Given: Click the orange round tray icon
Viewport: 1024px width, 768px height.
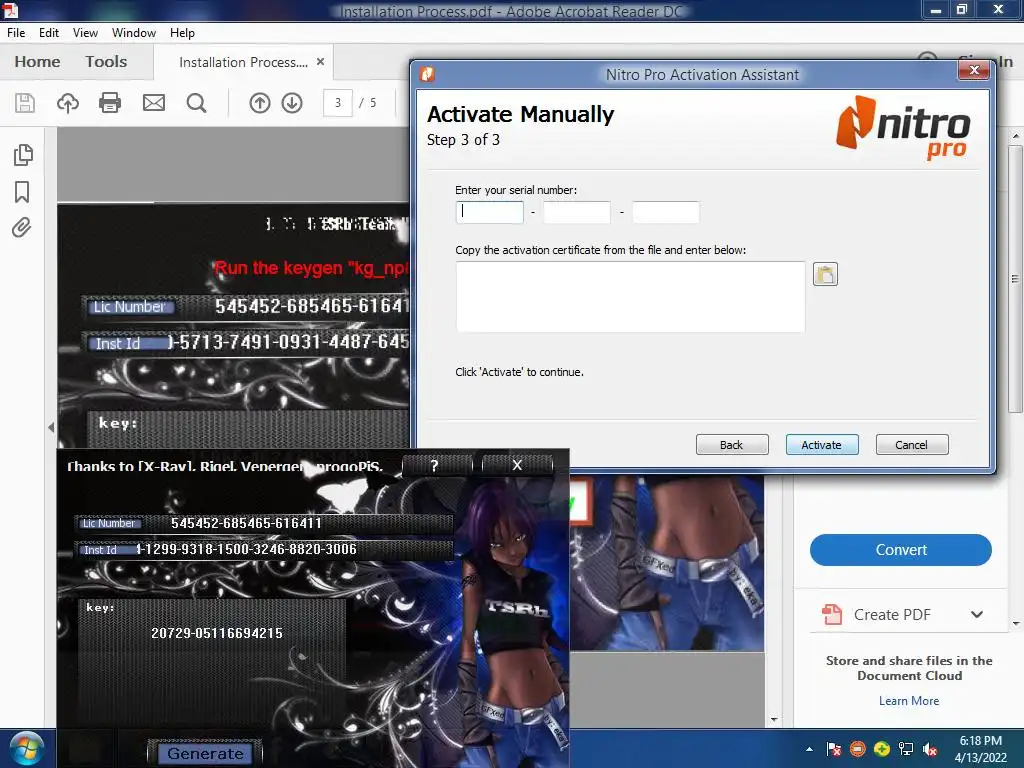Looking at the screenshot, I should tap(857, 749).
